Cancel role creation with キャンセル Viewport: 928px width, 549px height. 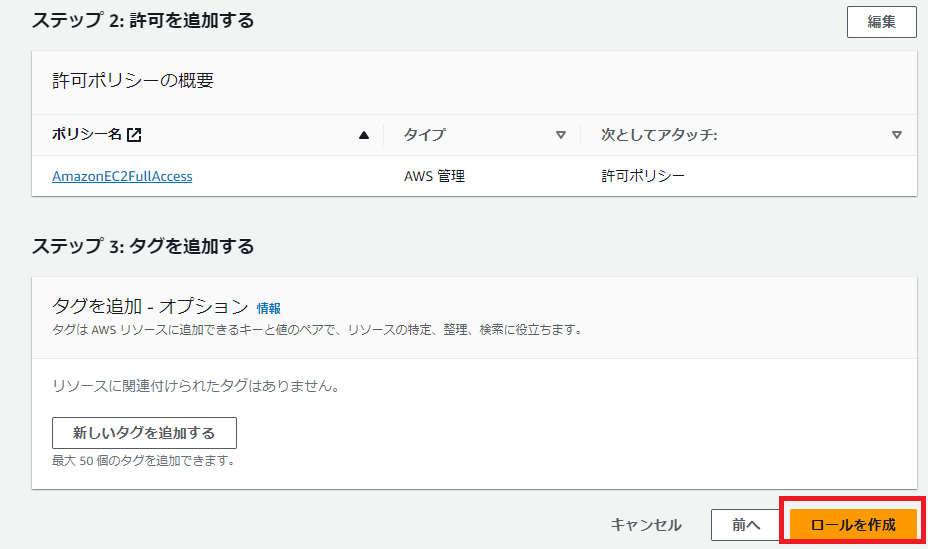pyautogui.click(x=646, y=525)
